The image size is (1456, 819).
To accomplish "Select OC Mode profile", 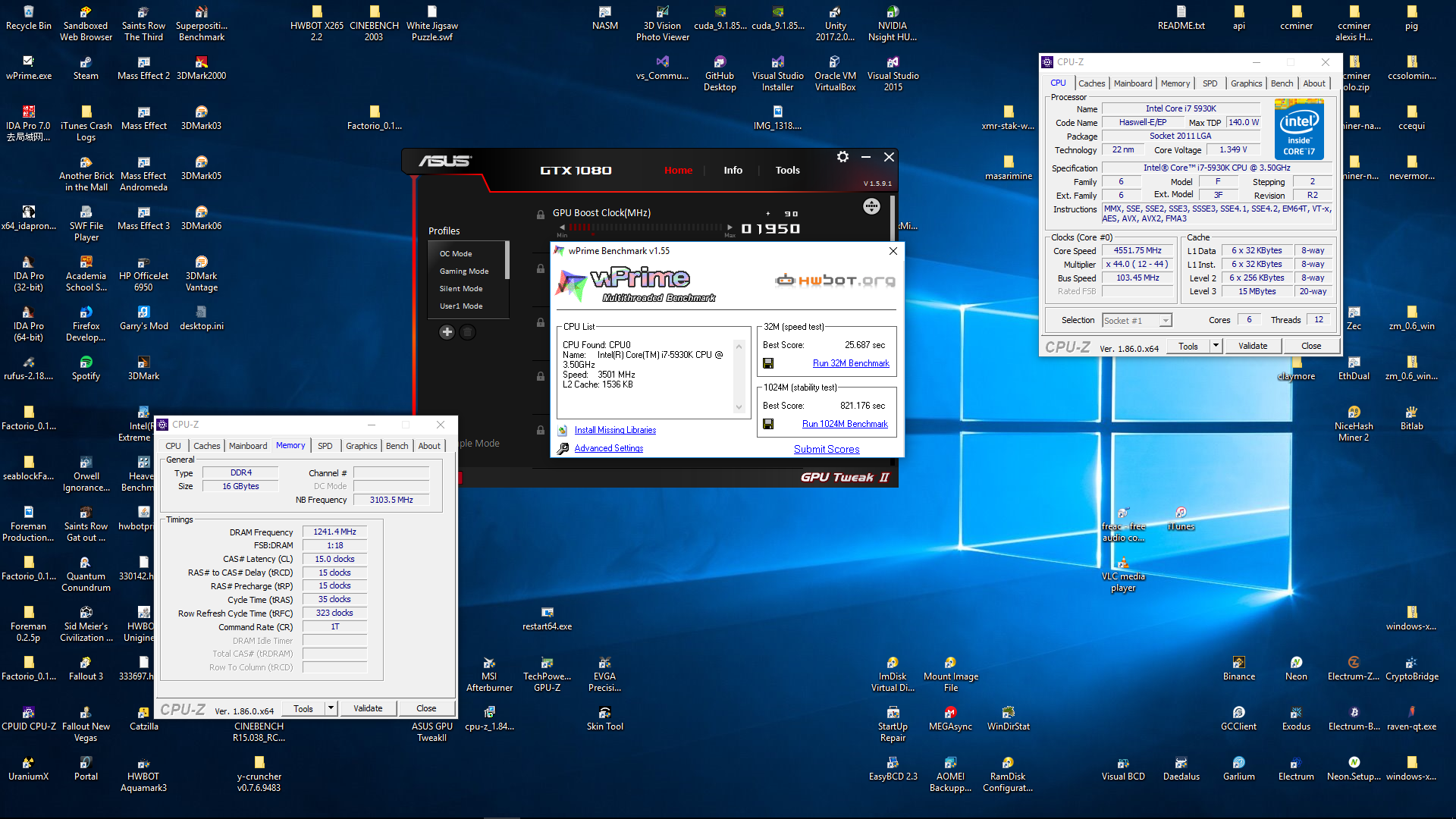I will tap(456, 253).
